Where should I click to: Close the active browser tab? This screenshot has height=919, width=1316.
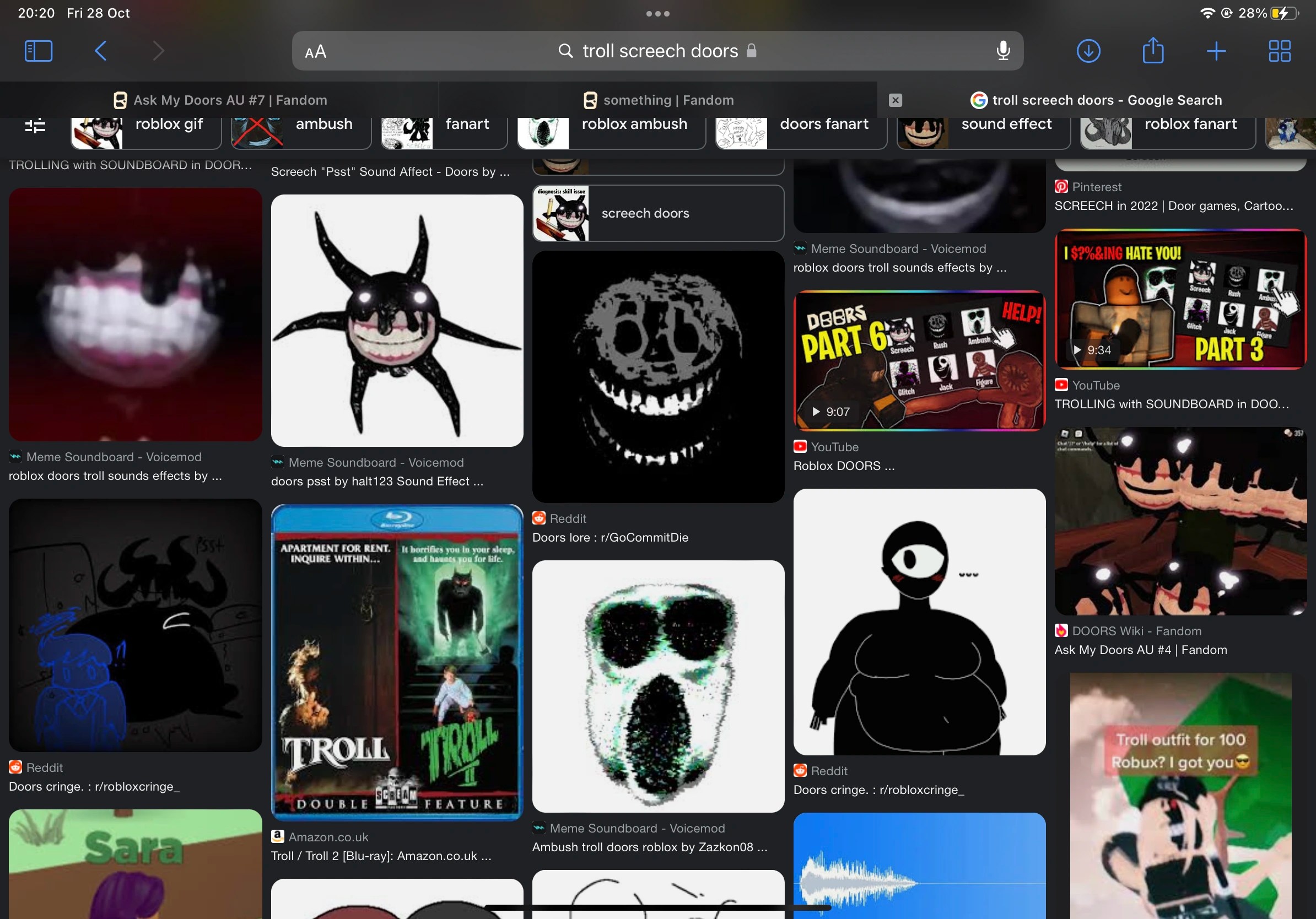[895, 99]
